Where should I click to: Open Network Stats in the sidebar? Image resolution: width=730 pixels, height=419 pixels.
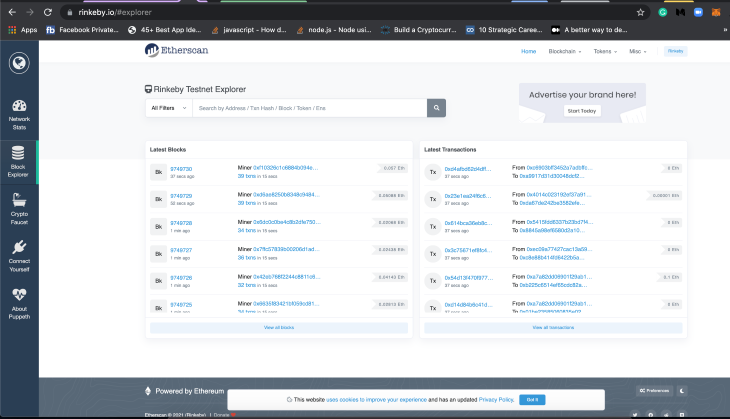pyautogui.click(x=19, y=114)
